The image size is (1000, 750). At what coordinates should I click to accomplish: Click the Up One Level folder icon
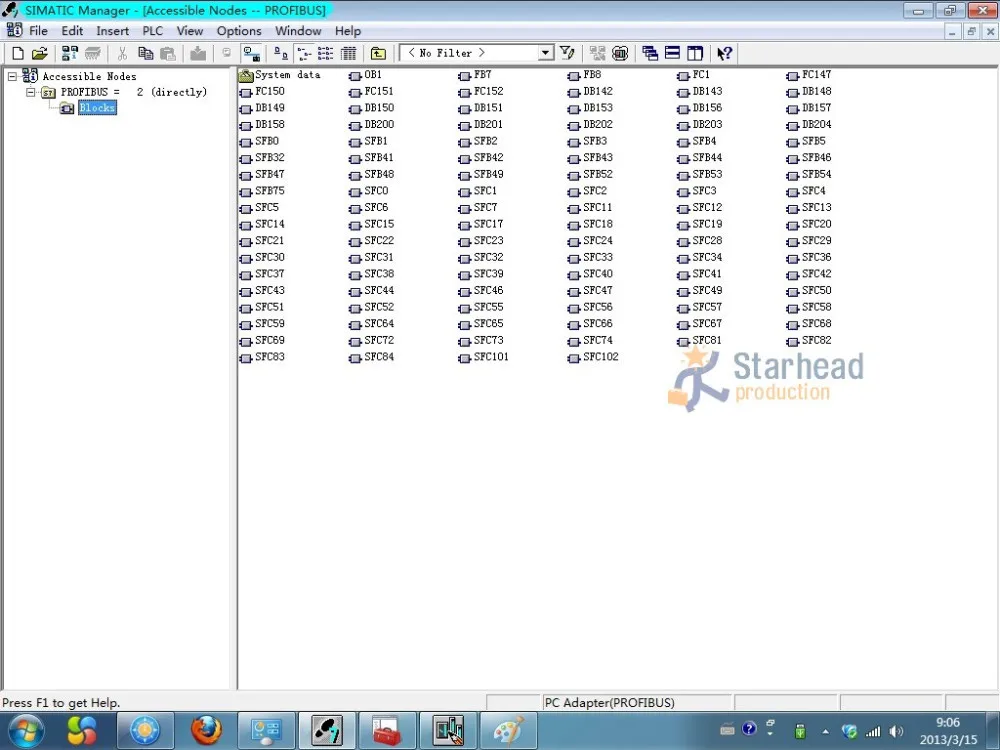click(x=378, y=54)
